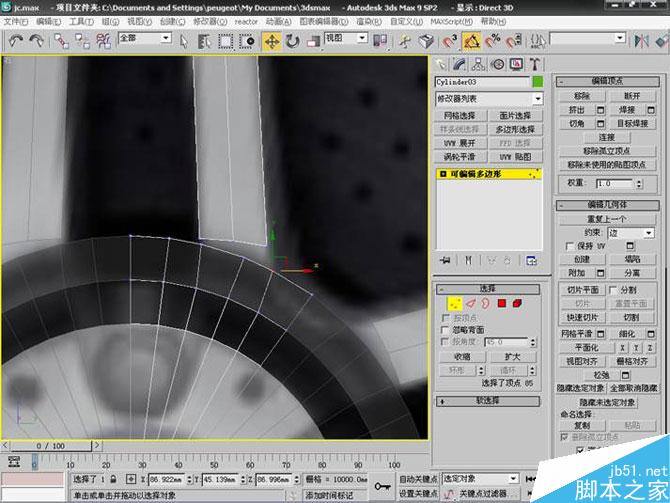
Task: Open the 文件(F) menu
Action: (18, 20)
